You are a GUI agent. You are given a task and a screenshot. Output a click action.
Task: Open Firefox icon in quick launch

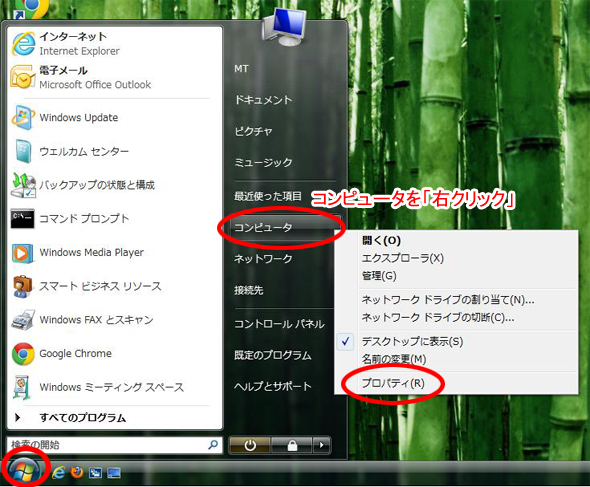pos(77,472)
